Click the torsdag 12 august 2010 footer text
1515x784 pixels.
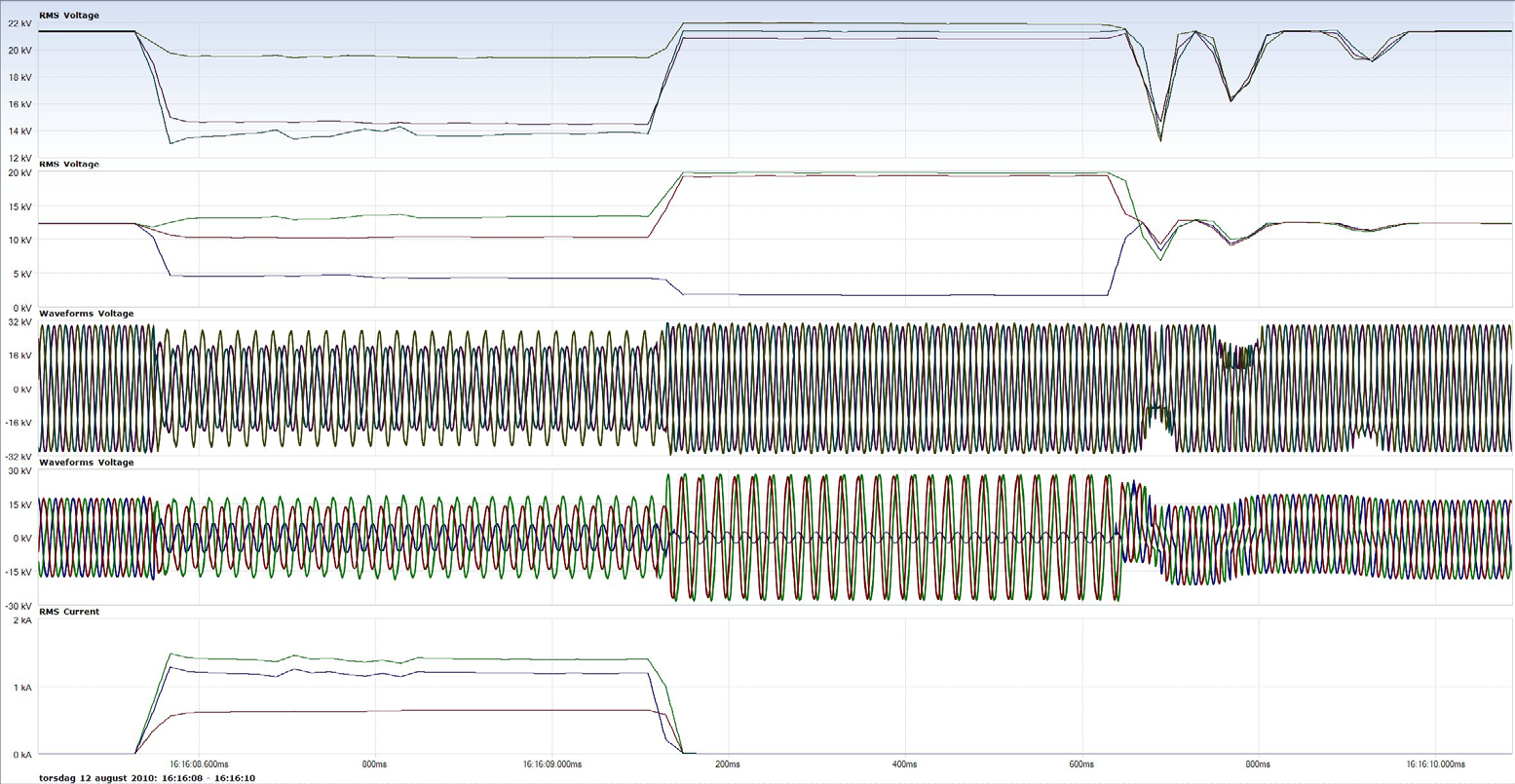(x=146, y=778)
